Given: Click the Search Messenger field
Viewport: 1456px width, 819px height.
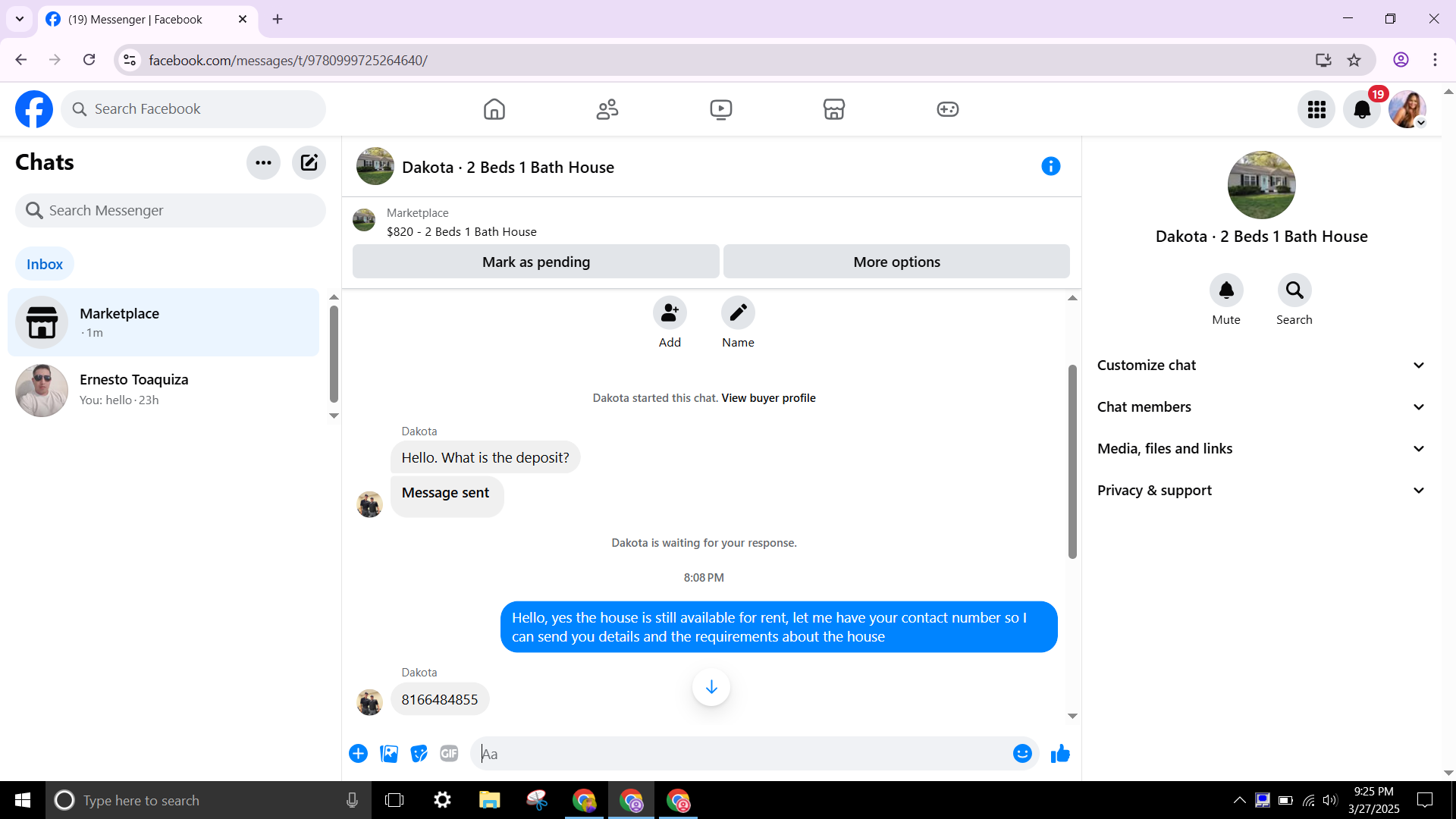Looking at the screenshot, I should [171, 211].
